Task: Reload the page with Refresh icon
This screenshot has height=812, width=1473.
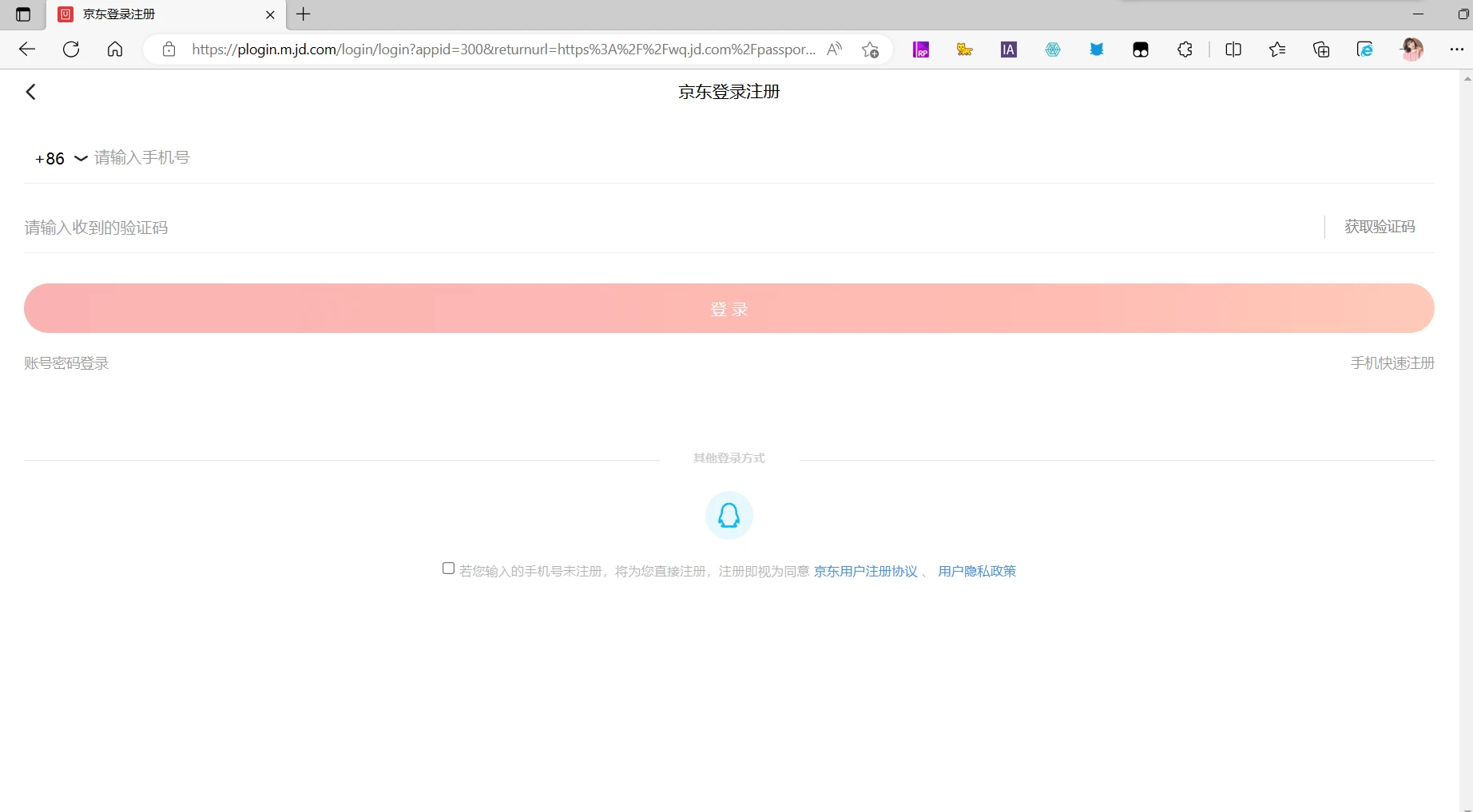Action: (x=71, y=50)
